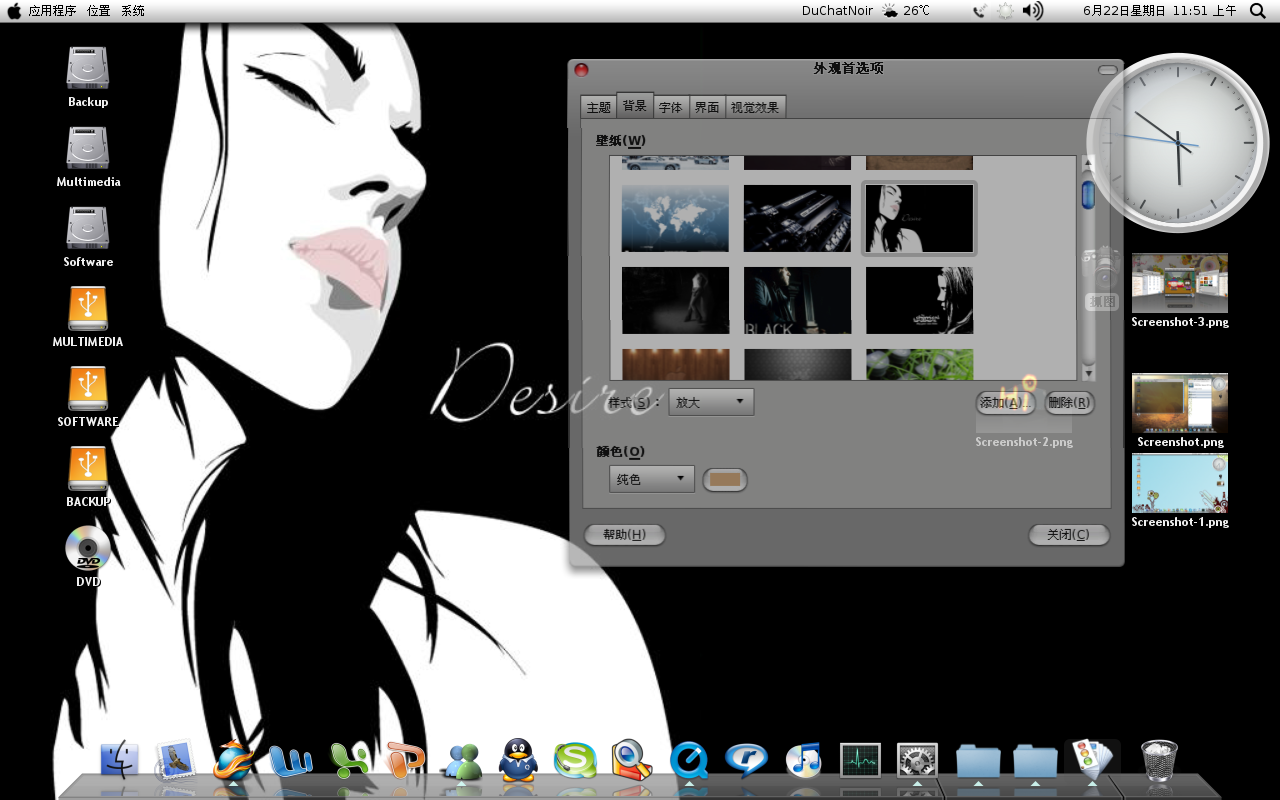Launch iTunes music note icon
Viewport: 1280px width, 800px height.
803,760
